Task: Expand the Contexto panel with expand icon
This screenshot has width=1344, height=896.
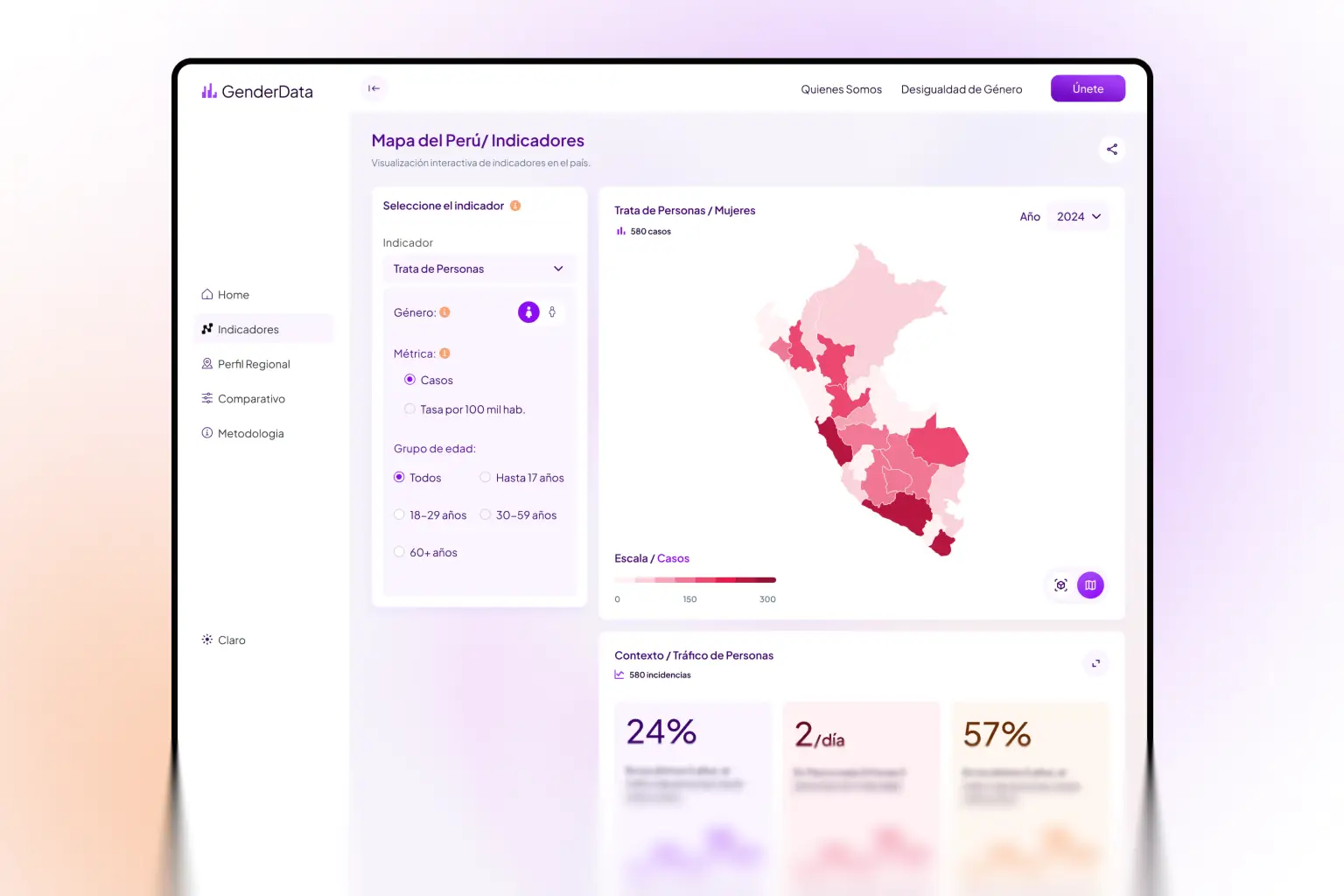Action: [x=1095, y=663]
